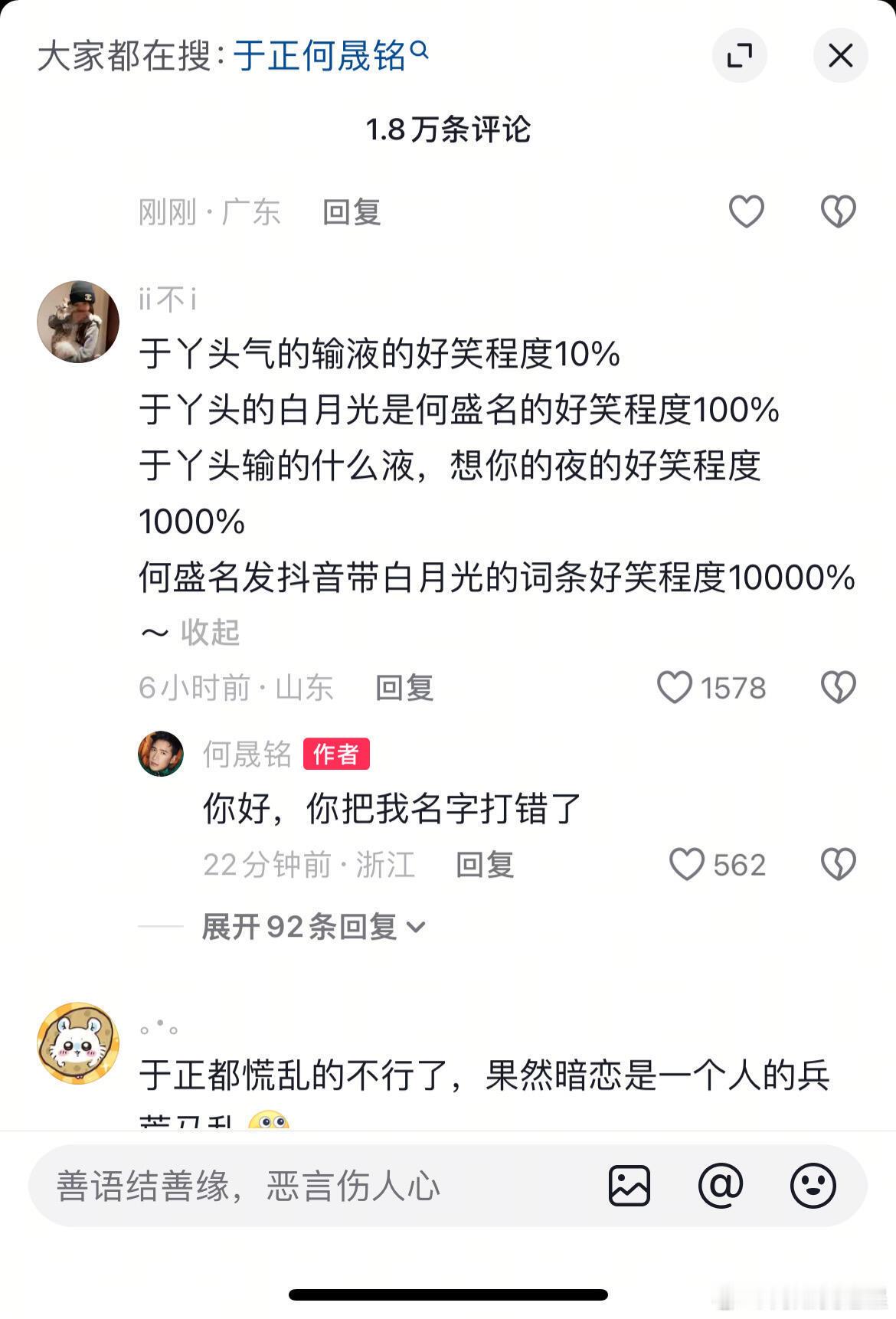Search the trending term 于正何晟铭
This screenshot has height=1319, width=896.
[x=330, y=56]
